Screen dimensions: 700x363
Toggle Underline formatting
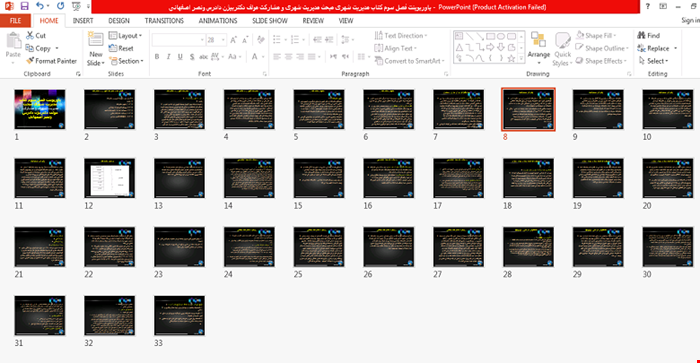(180, 57)
